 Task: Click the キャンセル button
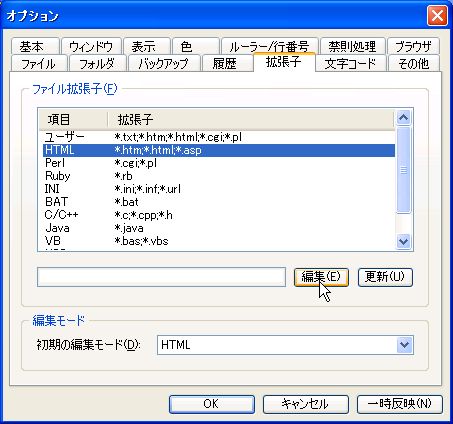(306, 404)
